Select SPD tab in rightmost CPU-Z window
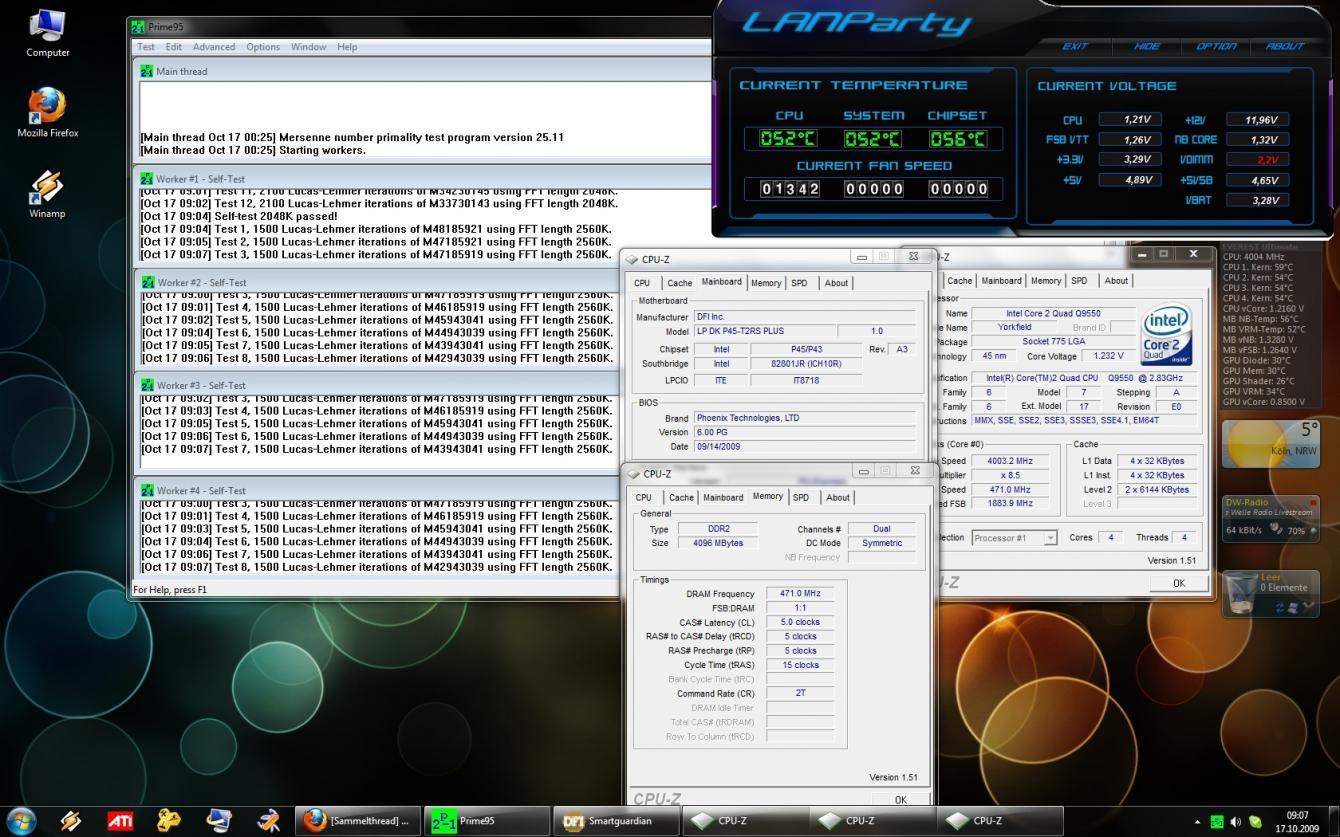This screenshot has height=837, width=1340. (1079, 281)
